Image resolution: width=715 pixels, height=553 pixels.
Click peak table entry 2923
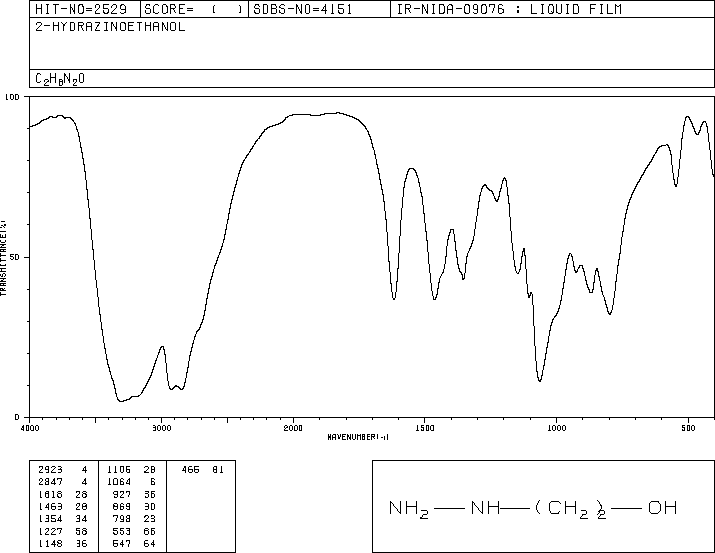click(51, 470)
